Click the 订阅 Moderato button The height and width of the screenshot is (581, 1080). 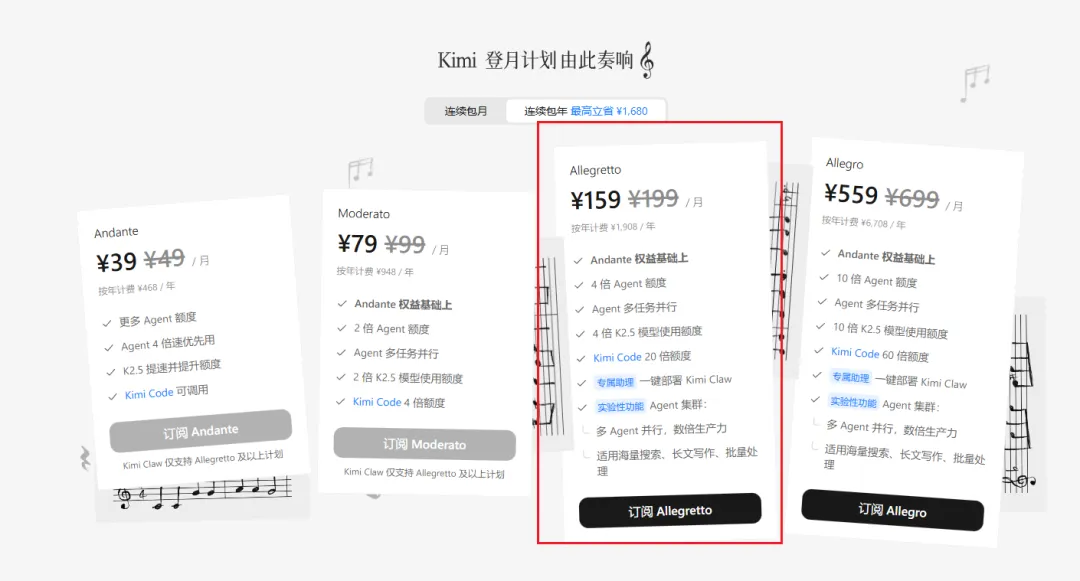point(424,444)
